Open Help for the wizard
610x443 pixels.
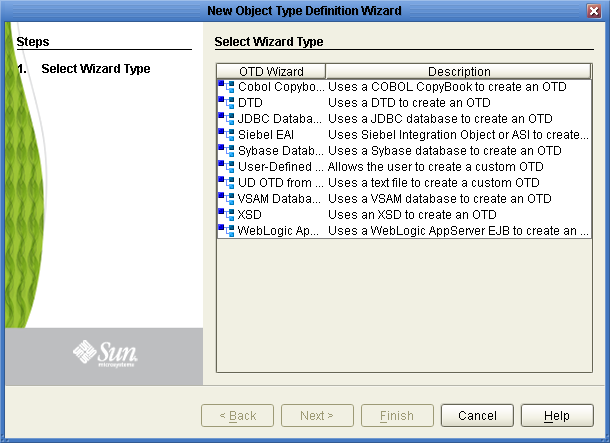click(557, 415)
